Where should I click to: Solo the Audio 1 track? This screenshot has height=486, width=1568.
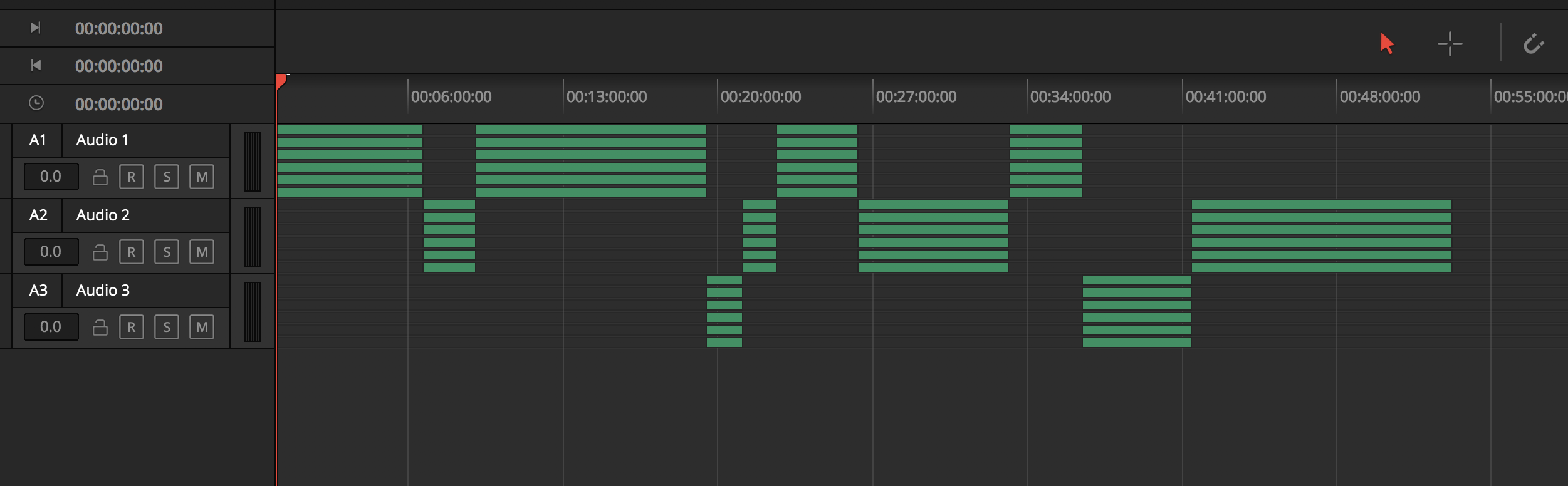coord(166,177)
